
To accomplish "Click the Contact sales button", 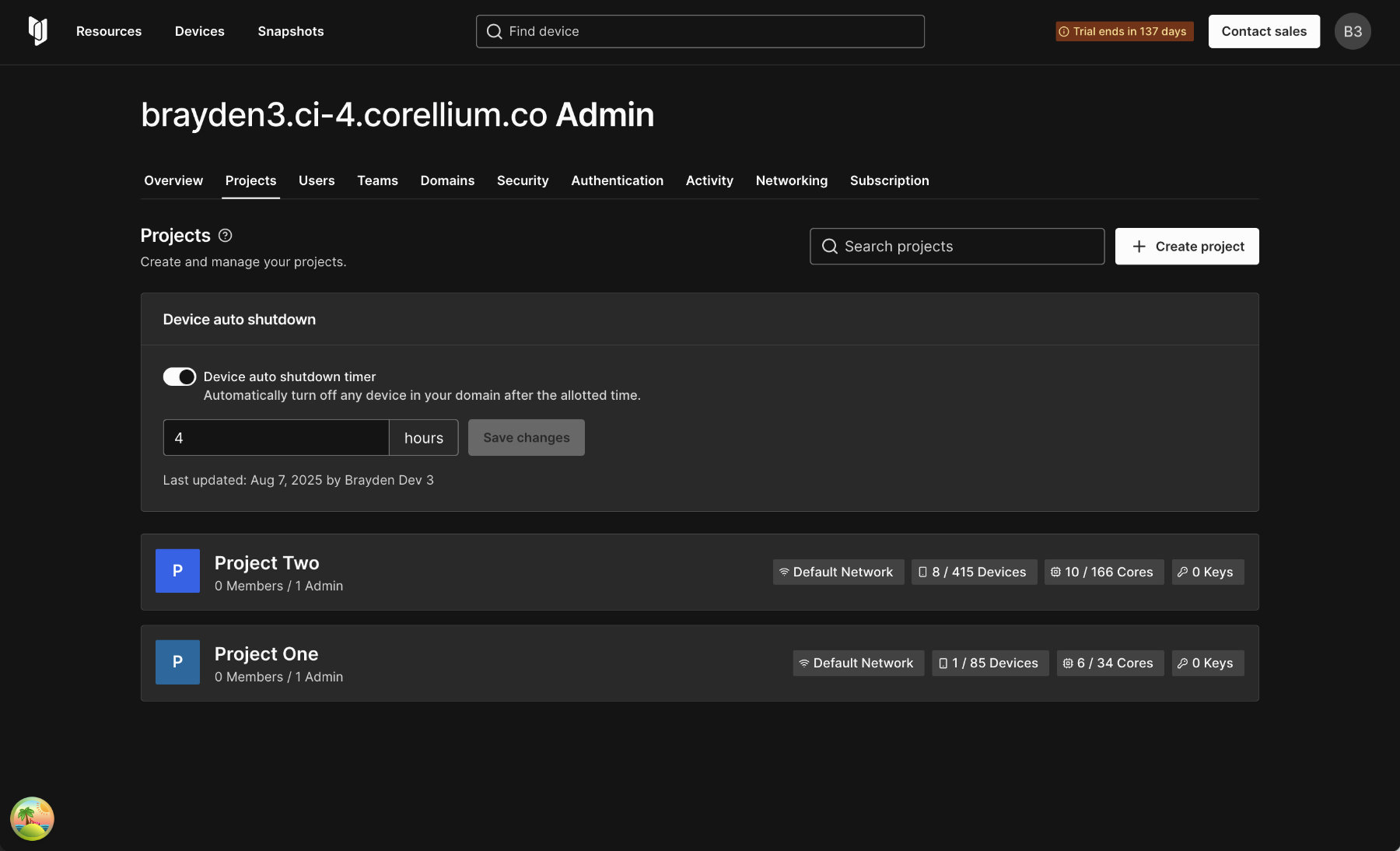I will (x=1263, y=31).
